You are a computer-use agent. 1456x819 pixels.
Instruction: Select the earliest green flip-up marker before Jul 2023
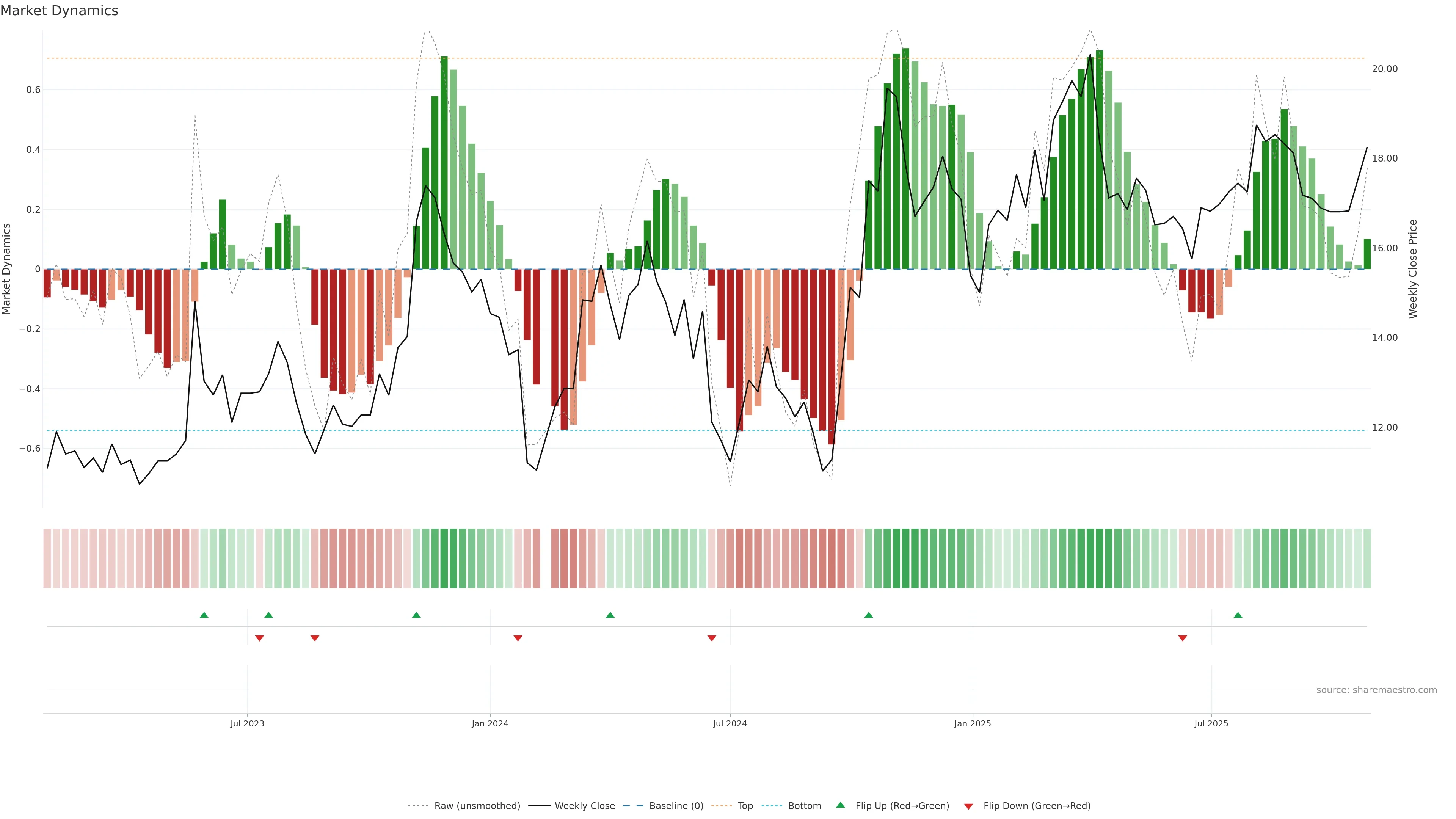pyautogui.click(x=204, y=615)
